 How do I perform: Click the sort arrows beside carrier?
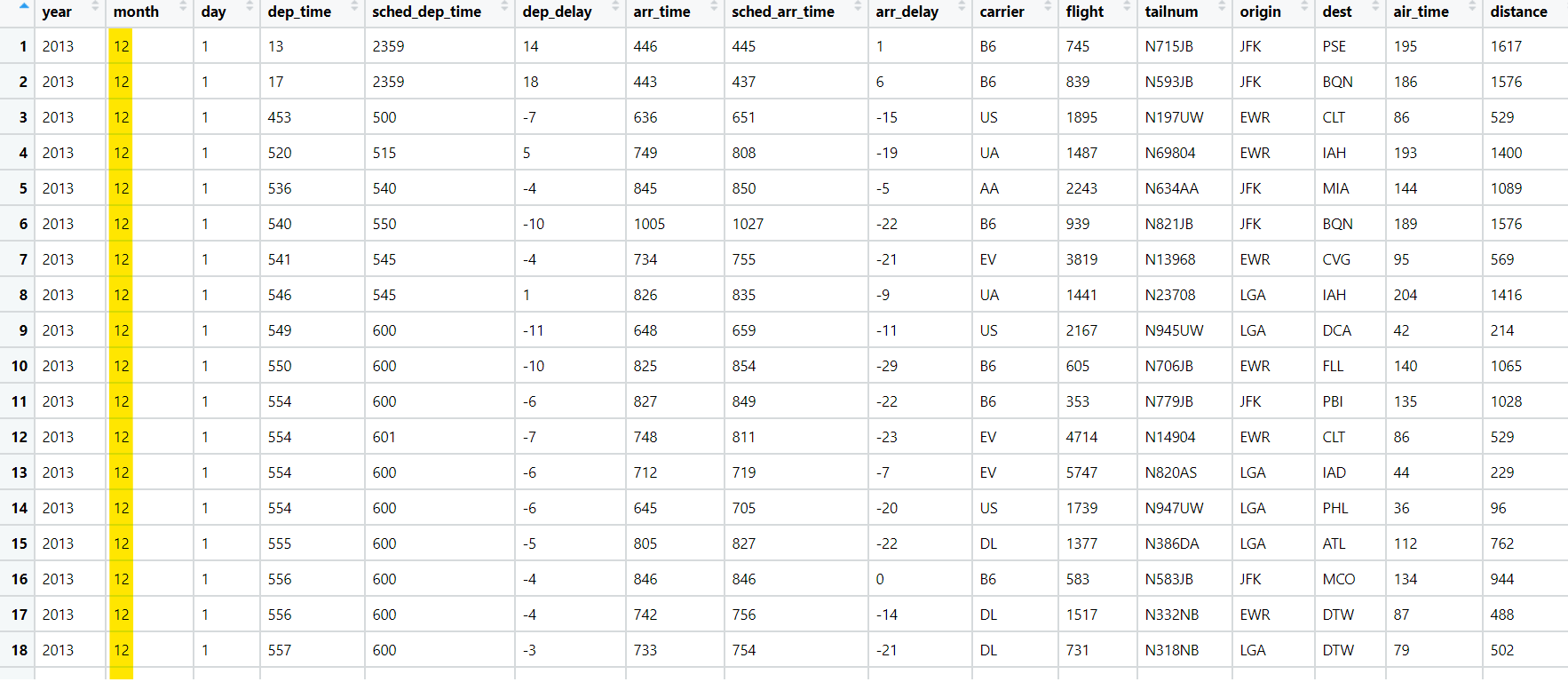point(1048,6)
